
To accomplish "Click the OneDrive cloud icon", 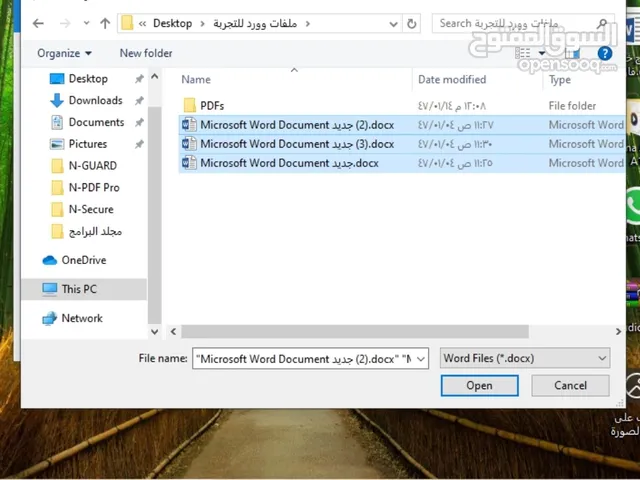I will 50,260.
